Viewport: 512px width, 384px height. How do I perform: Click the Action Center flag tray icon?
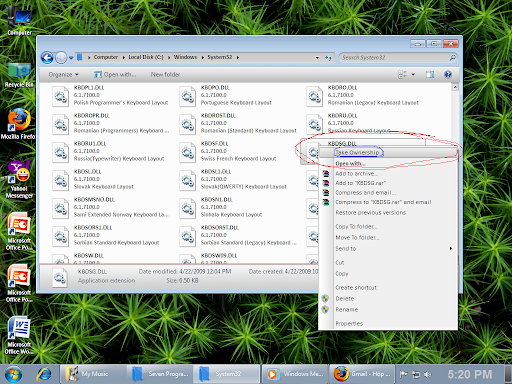(x=403, y=374)
